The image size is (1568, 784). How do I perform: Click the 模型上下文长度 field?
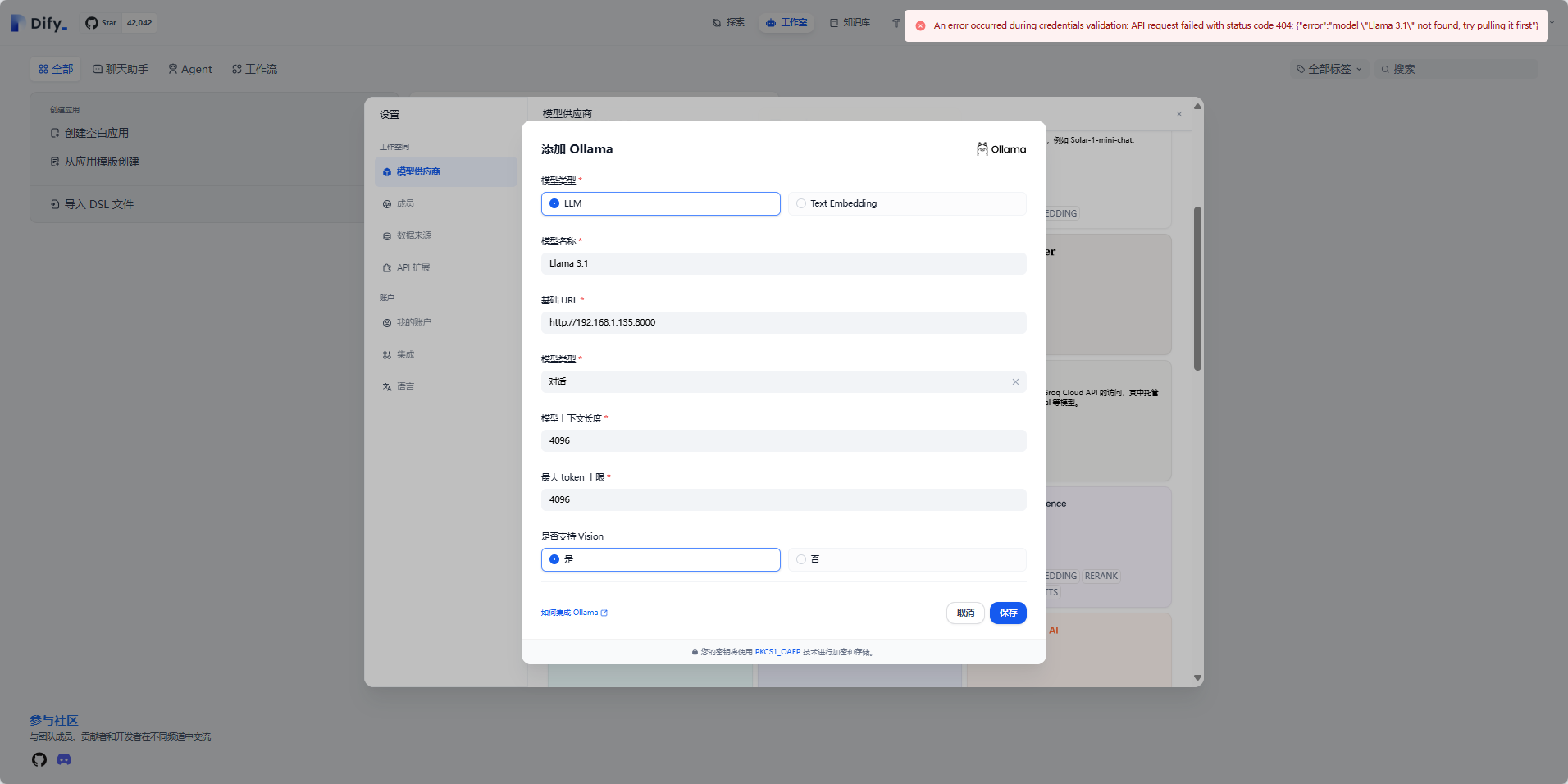(783, 440)
